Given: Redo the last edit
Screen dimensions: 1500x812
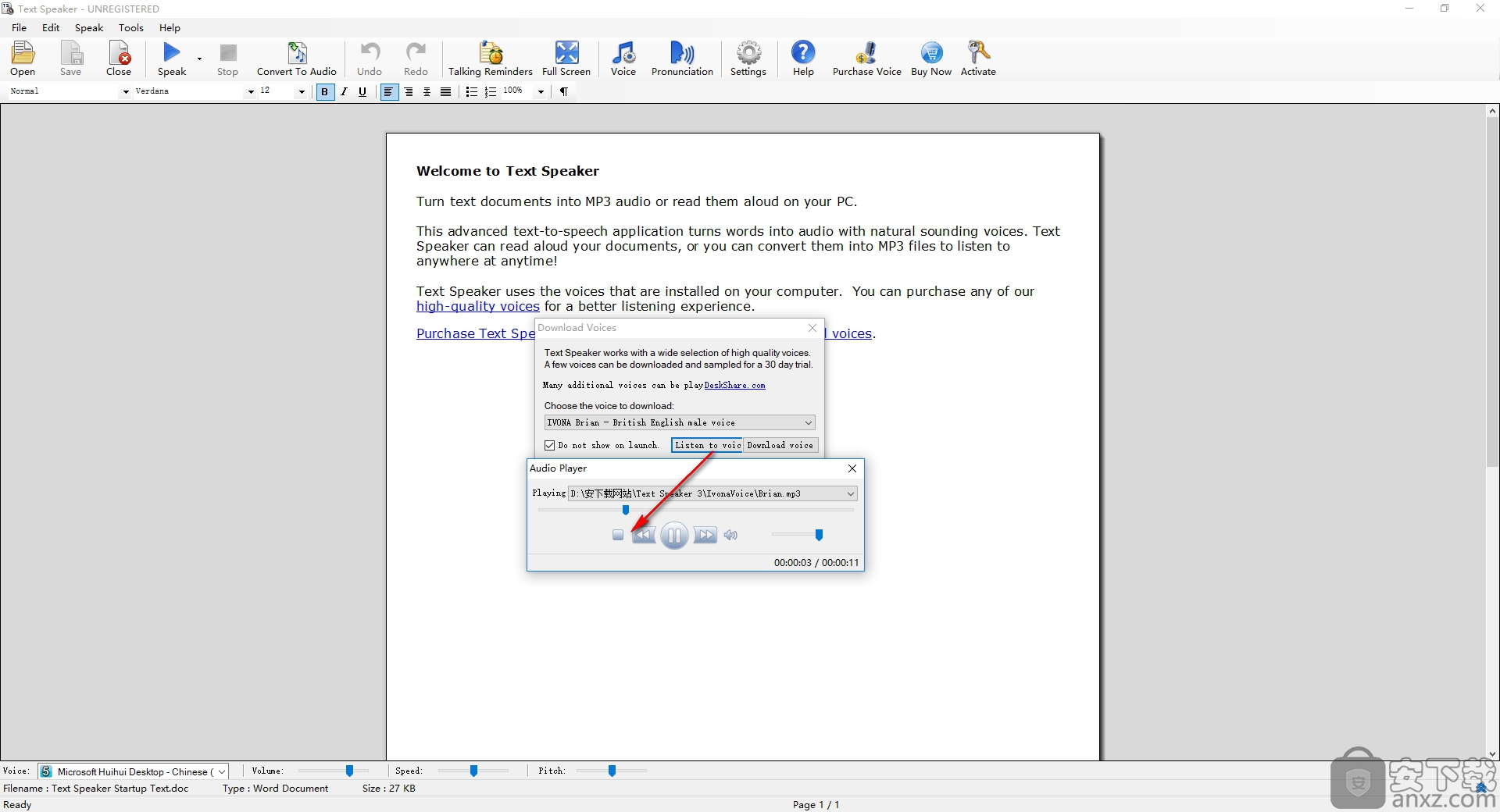Looking at the screenshot, I should coord(416,59).
